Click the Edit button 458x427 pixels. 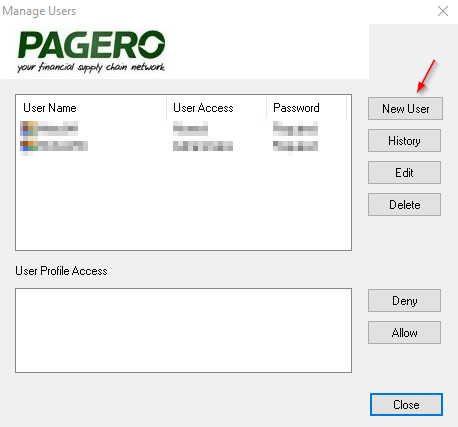point(404,172)
